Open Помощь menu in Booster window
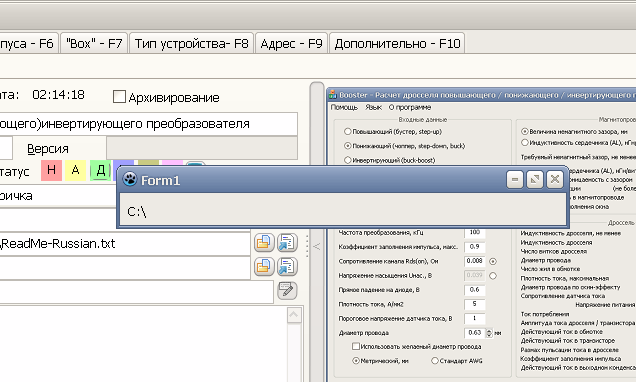The height and width of the screenshot is (382, 636). 344,107
